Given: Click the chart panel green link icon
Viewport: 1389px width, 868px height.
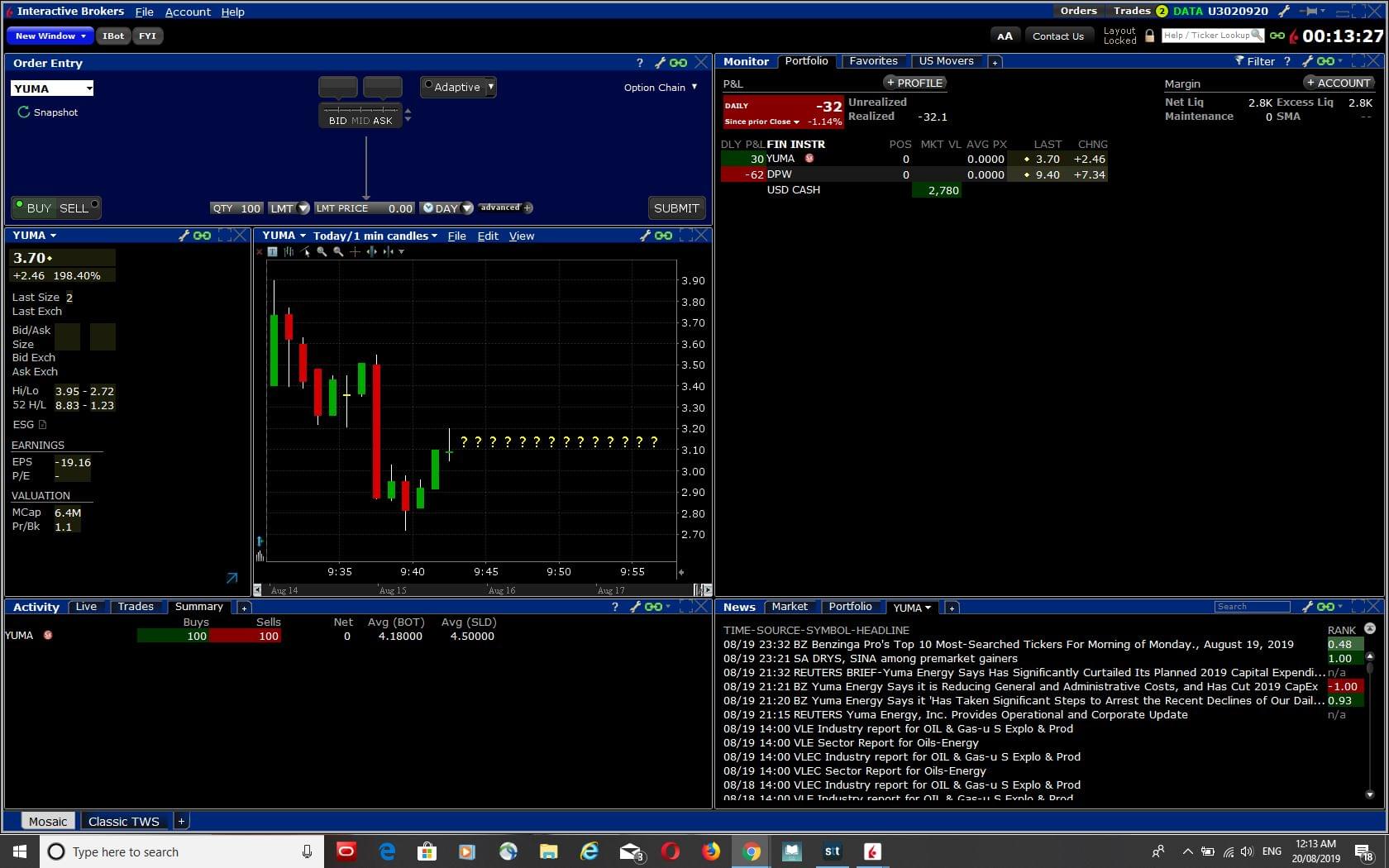Looking at the screenshot, I should pos(663,236).
